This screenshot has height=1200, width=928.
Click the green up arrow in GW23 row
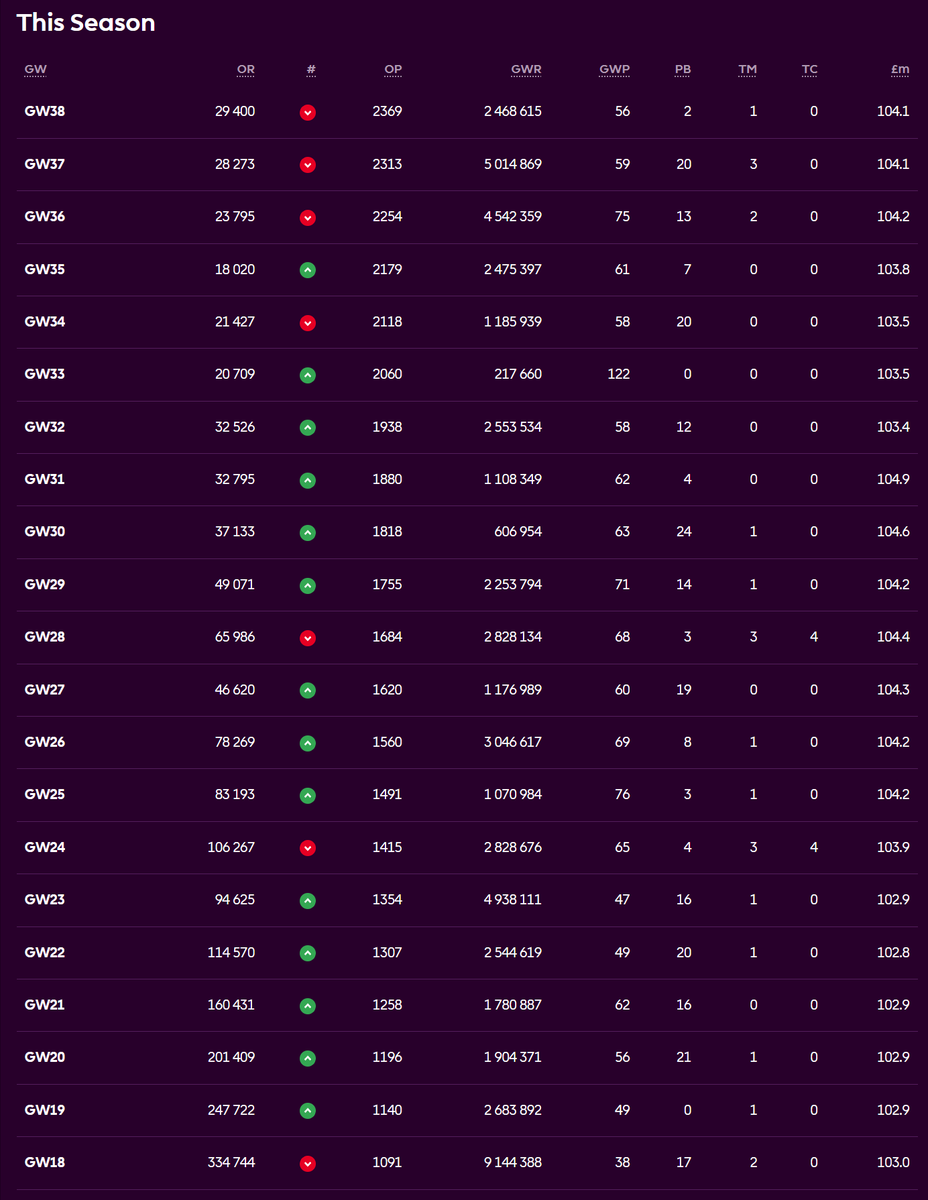click(308, 901)
